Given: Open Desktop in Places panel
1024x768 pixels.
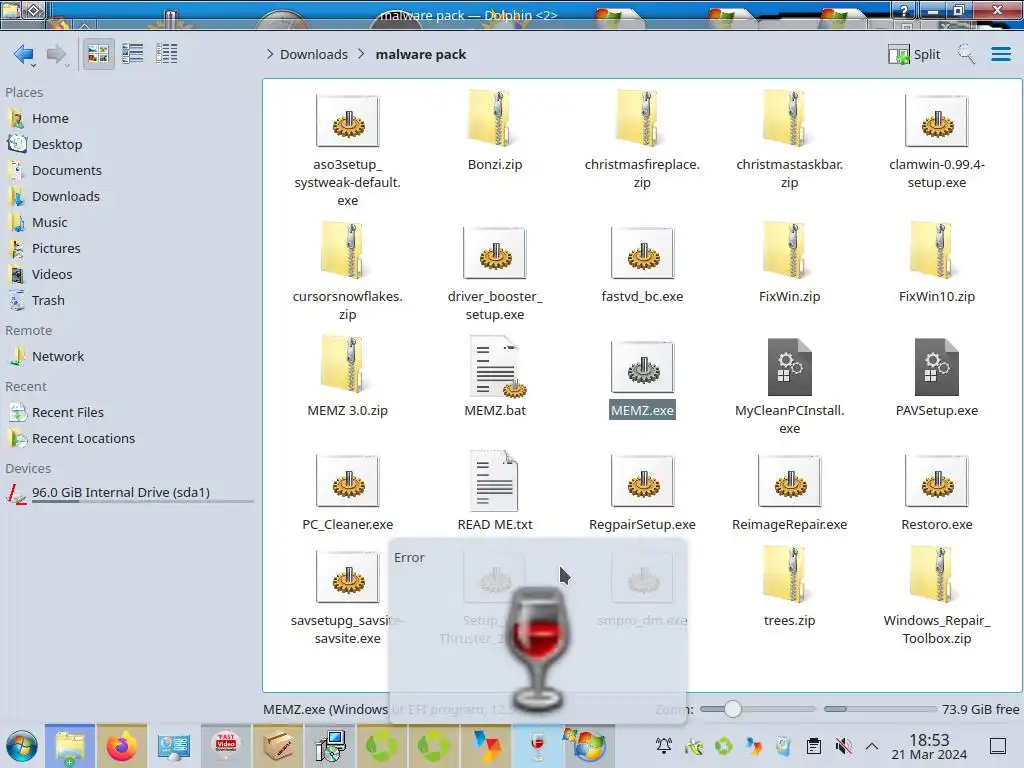Looking at the screenshot, I should (57, 144).
